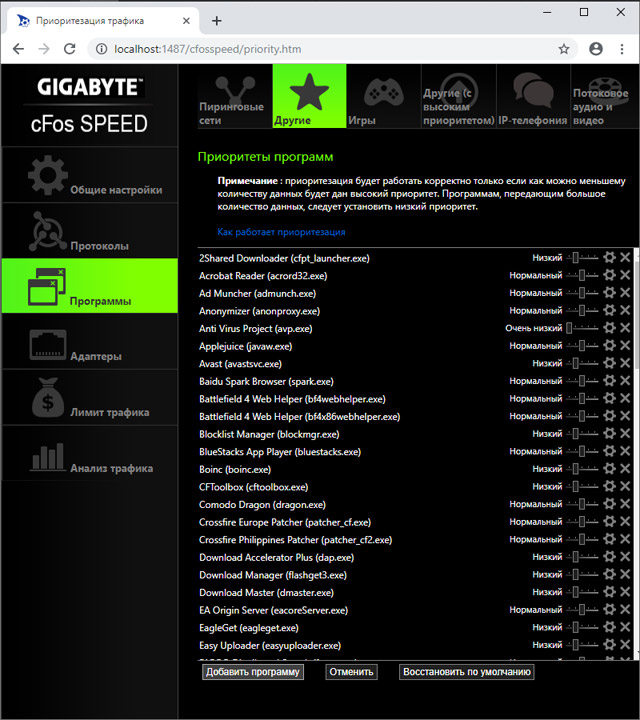640x720 pixels.
Task: Reload the browser page
Action: coord(69,49)
